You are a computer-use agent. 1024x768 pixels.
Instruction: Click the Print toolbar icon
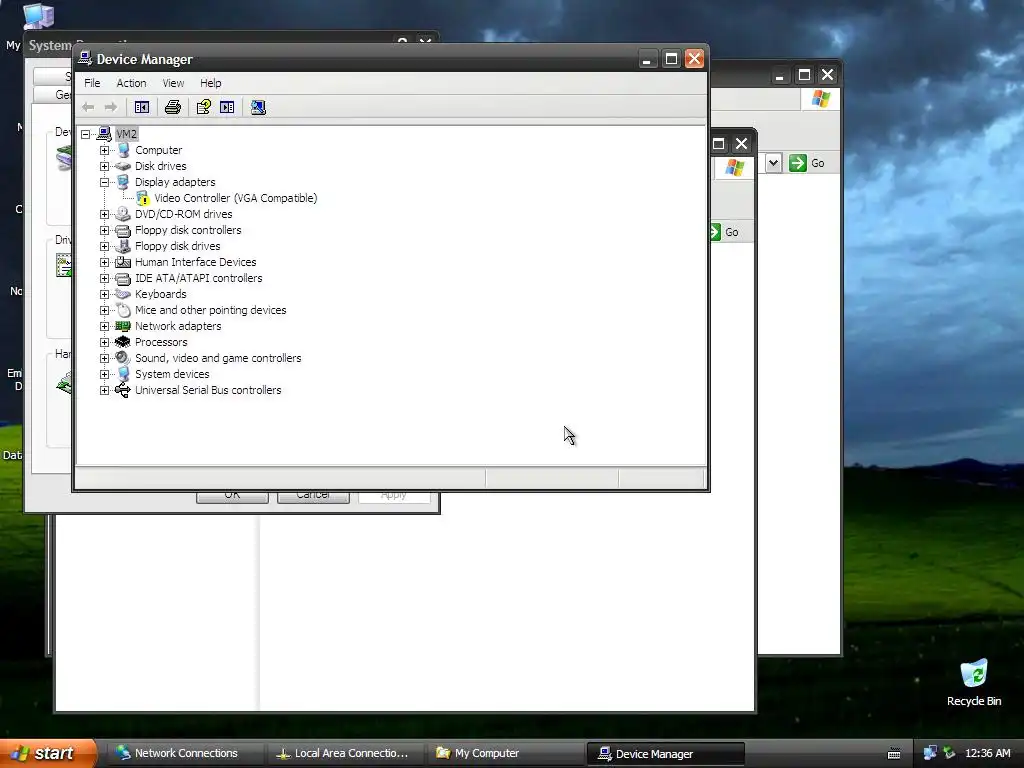point(172,107)
